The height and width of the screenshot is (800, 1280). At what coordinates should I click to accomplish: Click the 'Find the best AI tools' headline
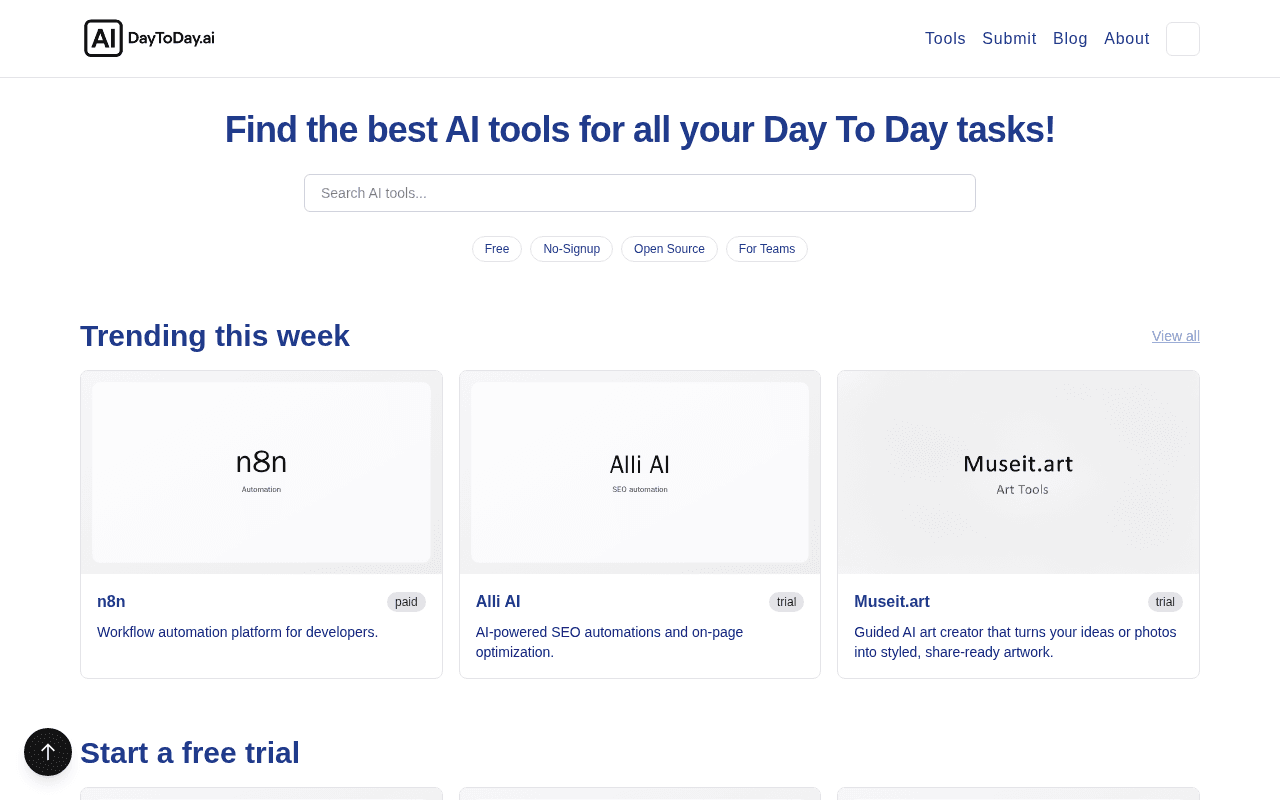pos(640,130)
